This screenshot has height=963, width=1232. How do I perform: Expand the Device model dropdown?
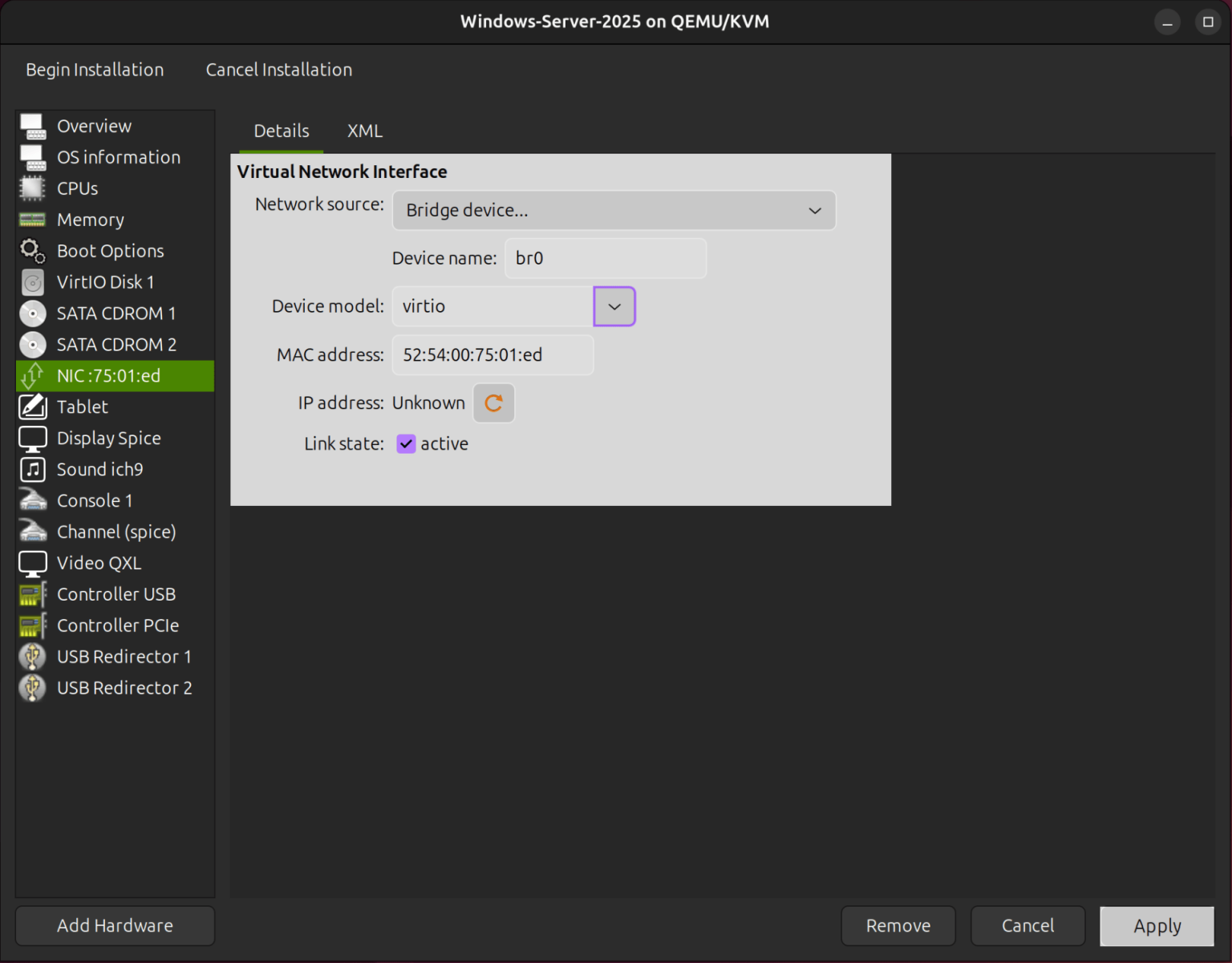click(x=614, y=306)
